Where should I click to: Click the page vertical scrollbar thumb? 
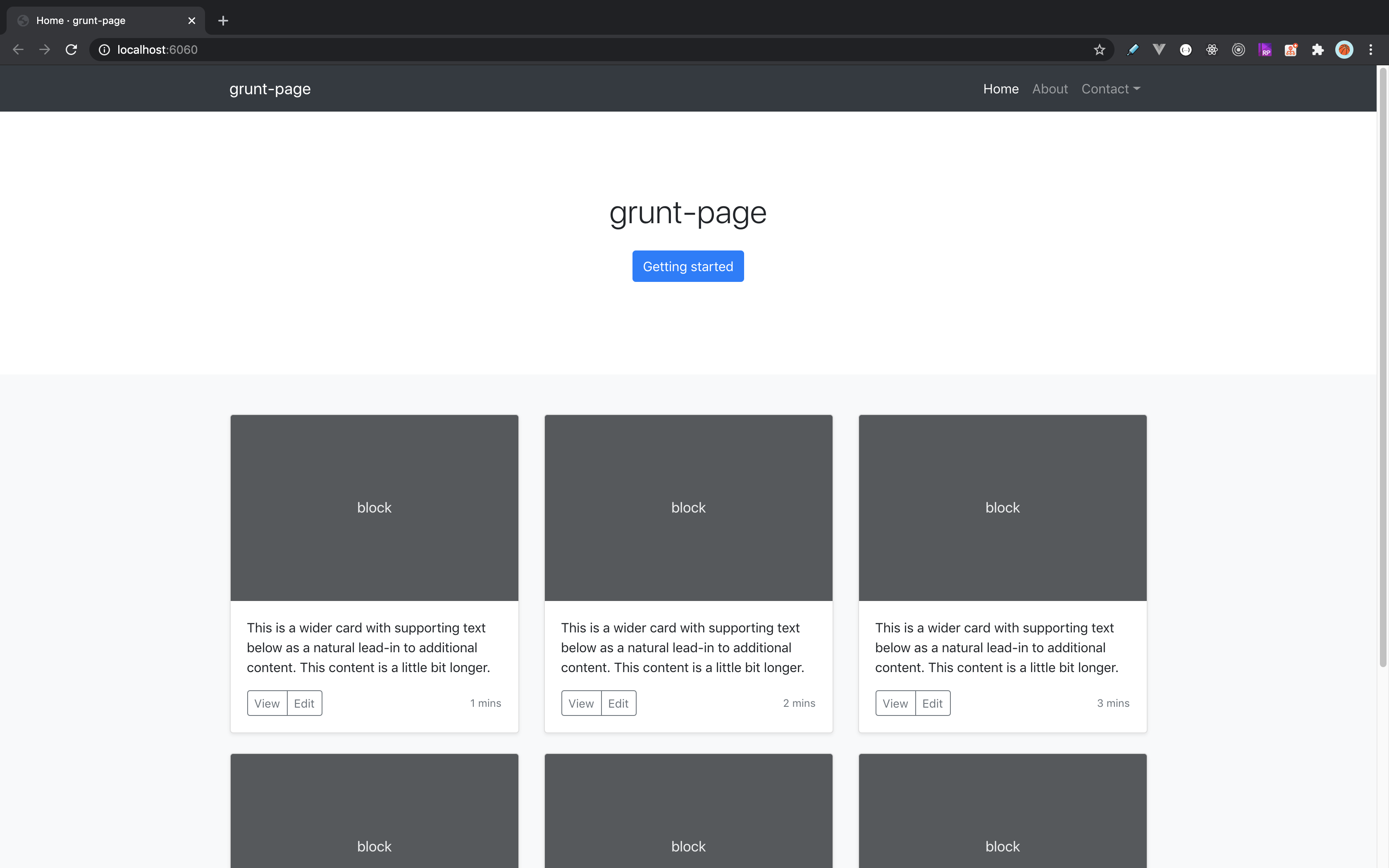tap(1383, 367)
